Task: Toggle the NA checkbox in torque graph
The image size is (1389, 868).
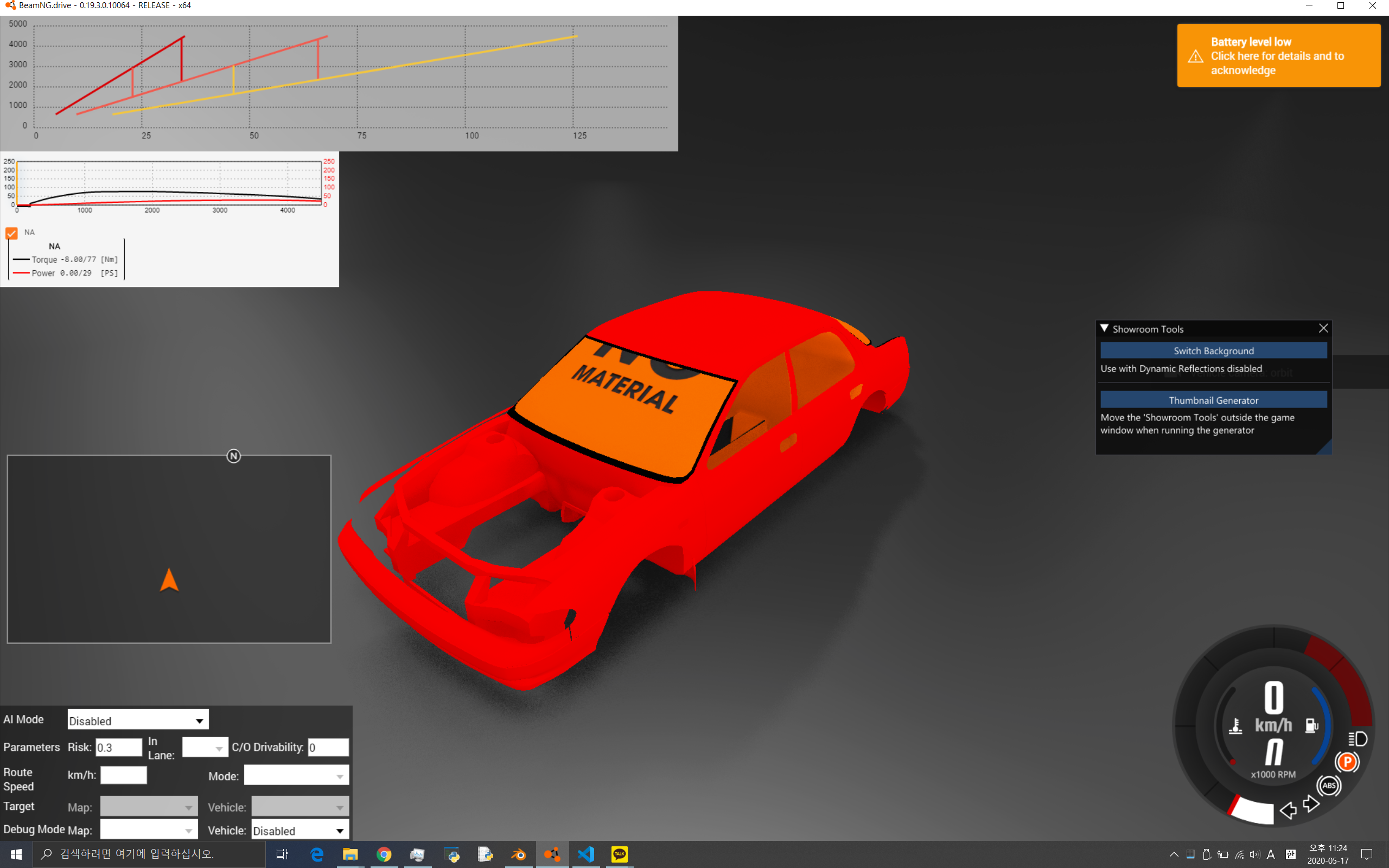Action: 11,233
